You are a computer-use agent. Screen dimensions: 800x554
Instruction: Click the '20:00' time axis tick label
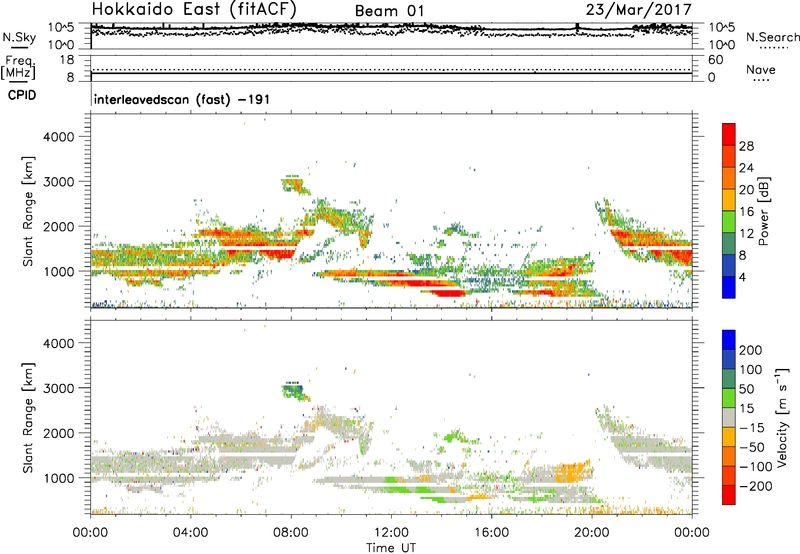coord(591,533)
